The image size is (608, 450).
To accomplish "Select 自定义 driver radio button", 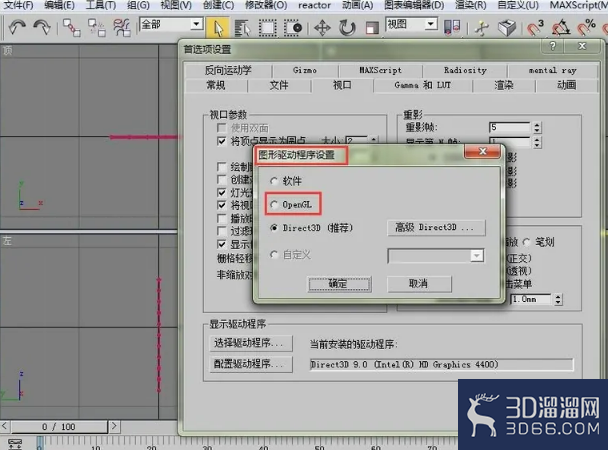I will pyautogui.click(x=274, y=255).
